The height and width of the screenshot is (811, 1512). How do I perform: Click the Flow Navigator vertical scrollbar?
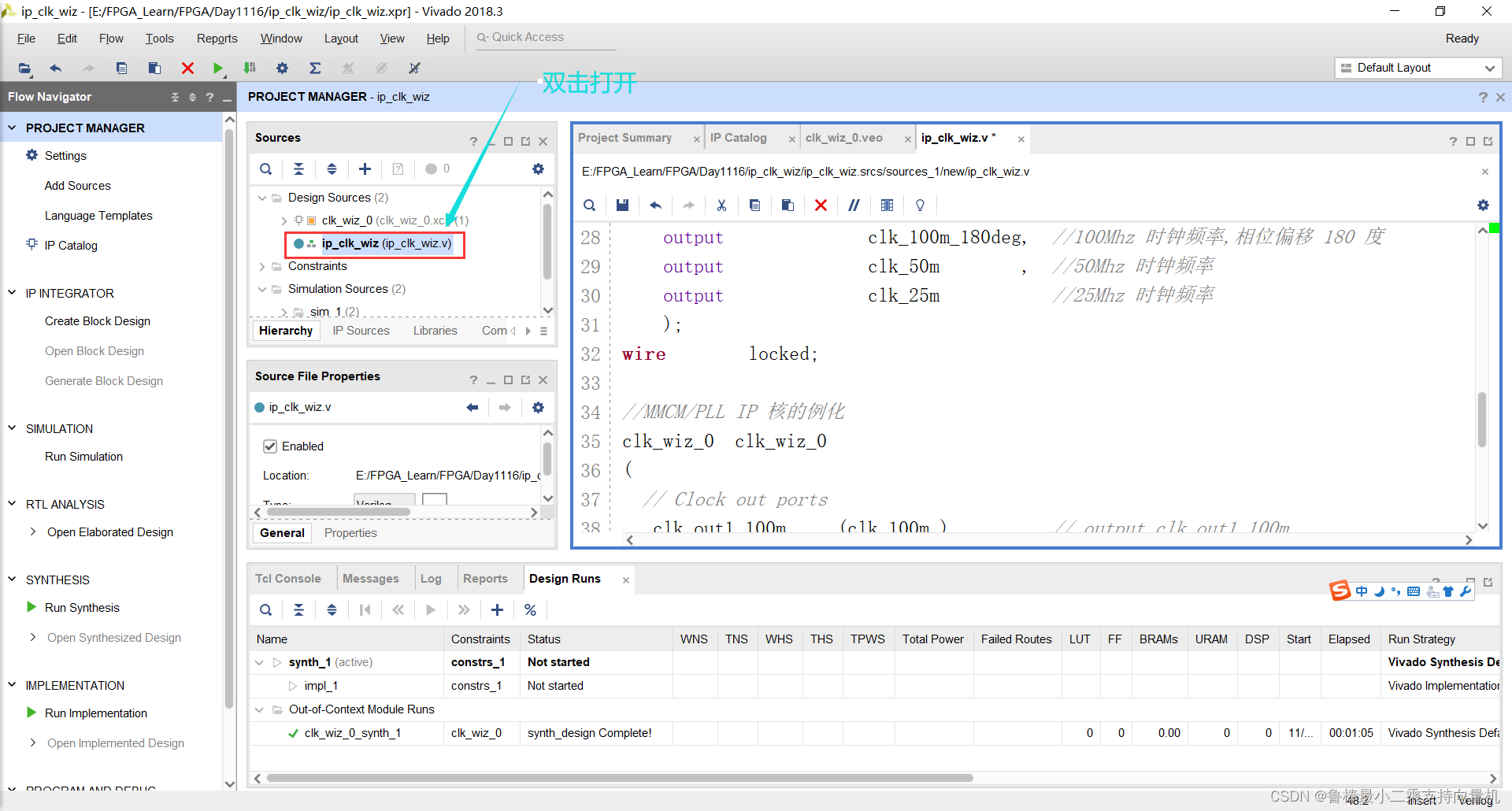(x=229, y=417)
